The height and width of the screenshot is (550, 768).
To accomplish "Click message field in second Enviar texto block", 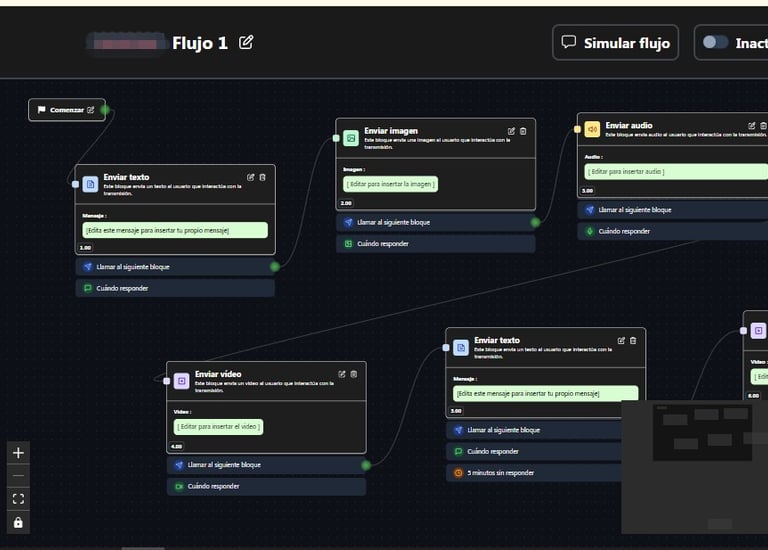I will [546, 393].
